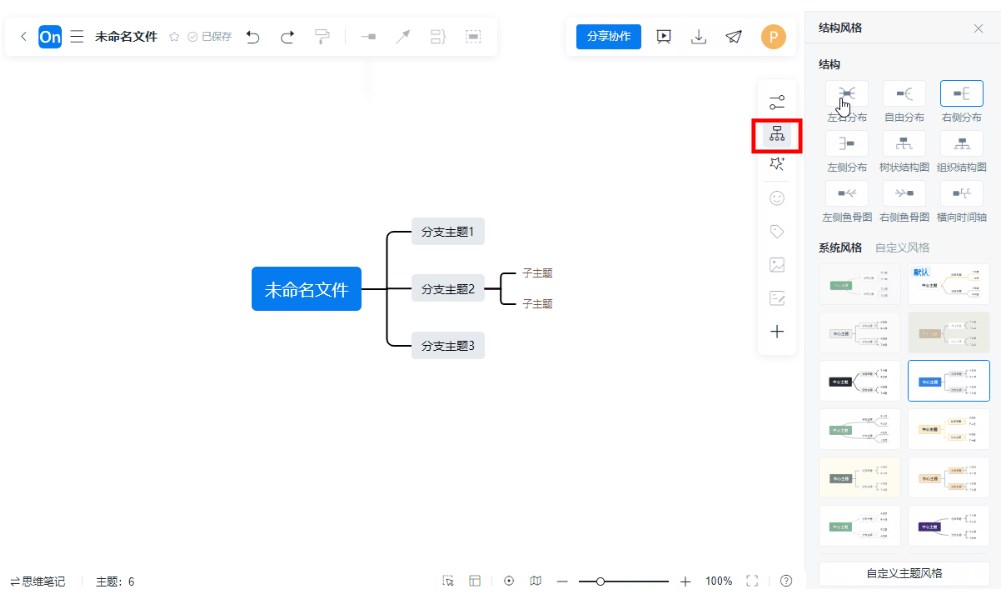Switch to 自定义风格 tab

click(x=902, y=248)
